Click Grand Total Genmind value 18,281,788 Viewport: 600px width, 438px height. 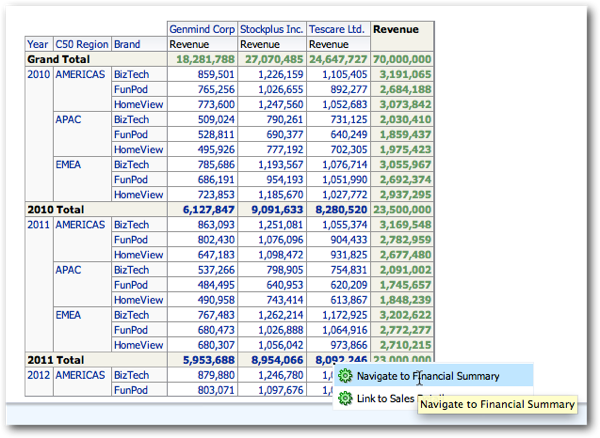(x=205, y=59)
